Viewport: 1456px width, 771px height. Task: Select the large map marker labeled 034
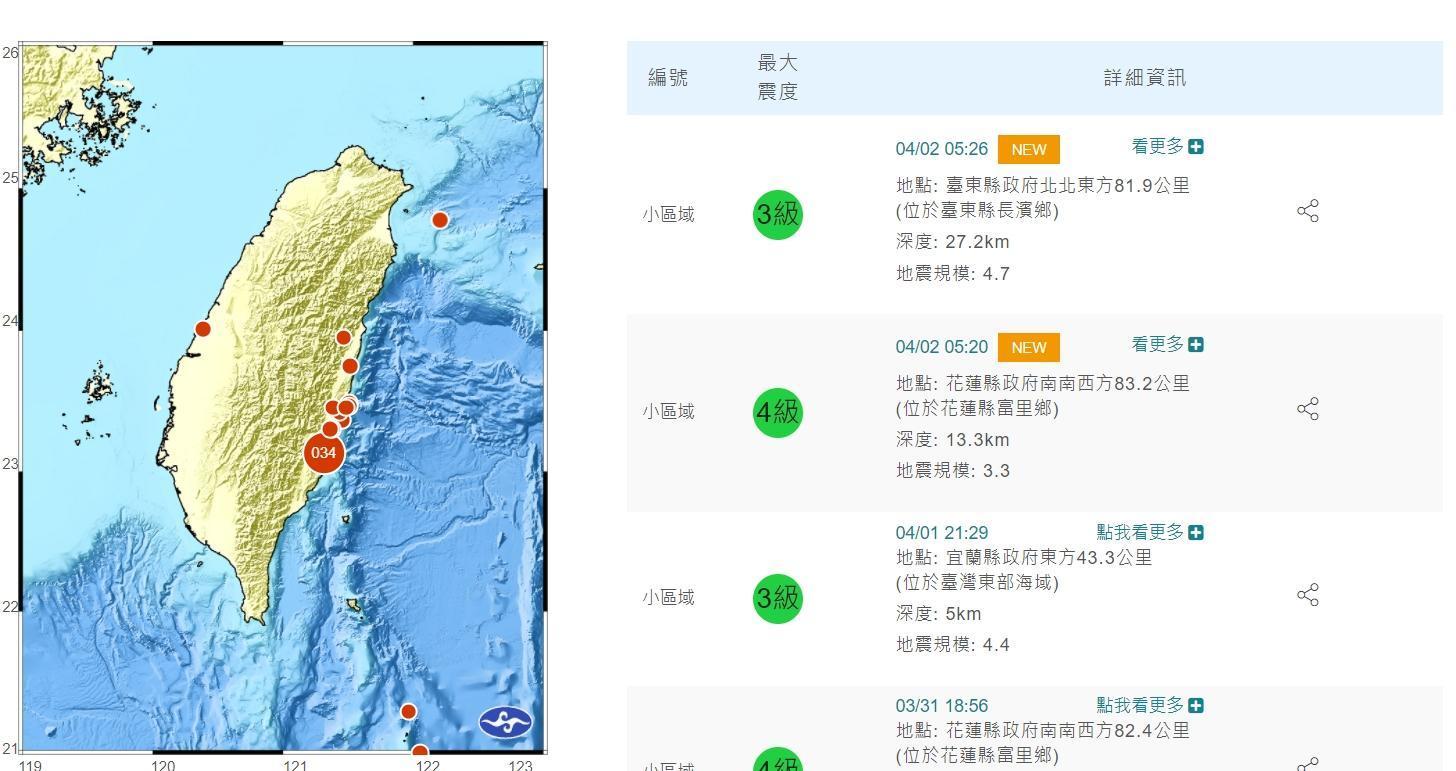point(324,452)
